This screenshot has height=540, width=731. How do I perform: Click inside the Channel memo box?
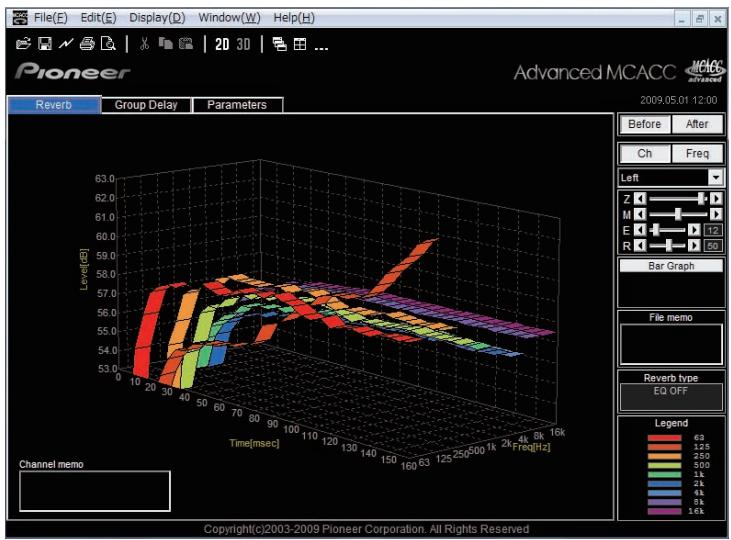point(95,491)
